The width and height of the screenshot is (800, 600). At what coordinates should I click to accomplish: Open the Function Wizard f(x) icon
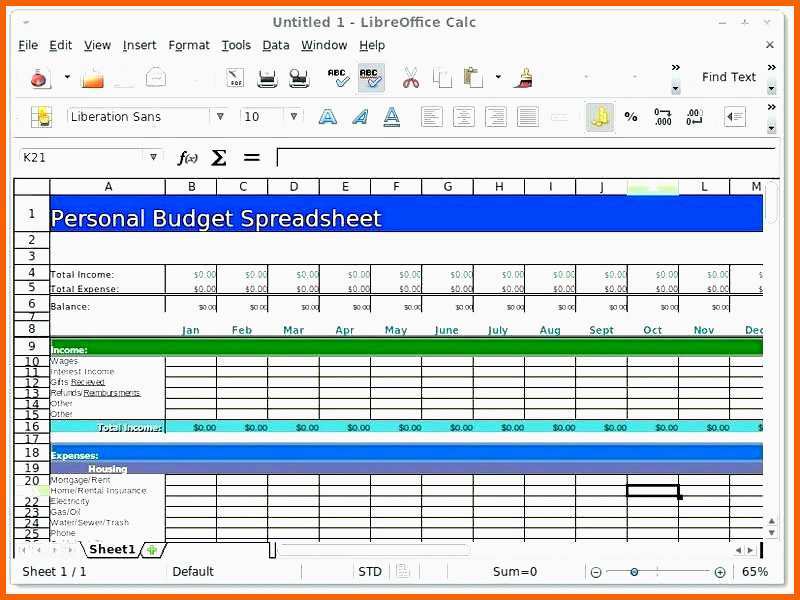pos(187,158)
